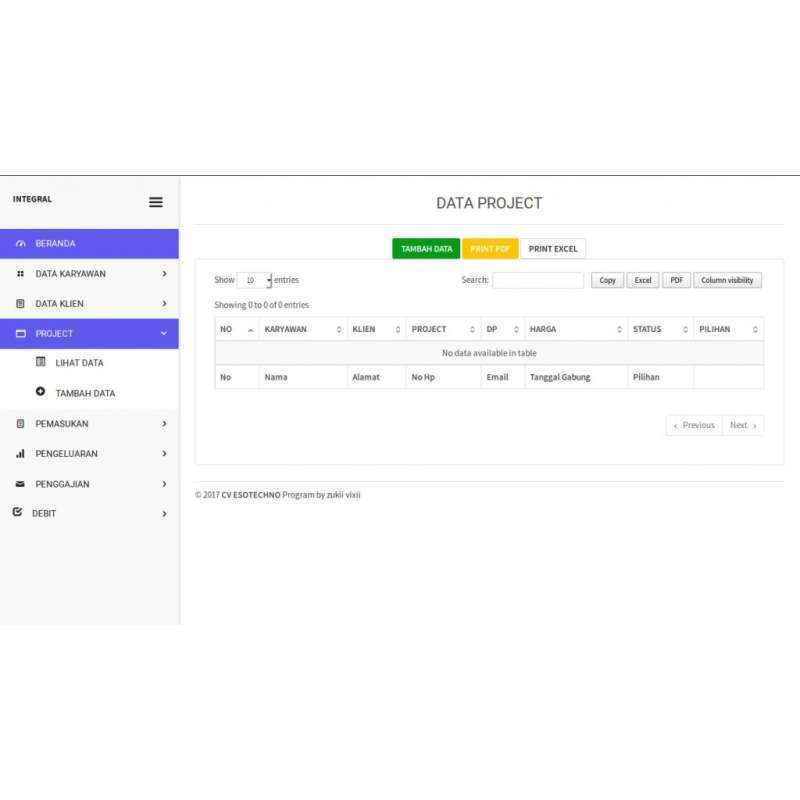Select the speedometer icon beside Beranda
Image resolution: width=800 pixels, height=800 pixels.
(x=22, y=243)
